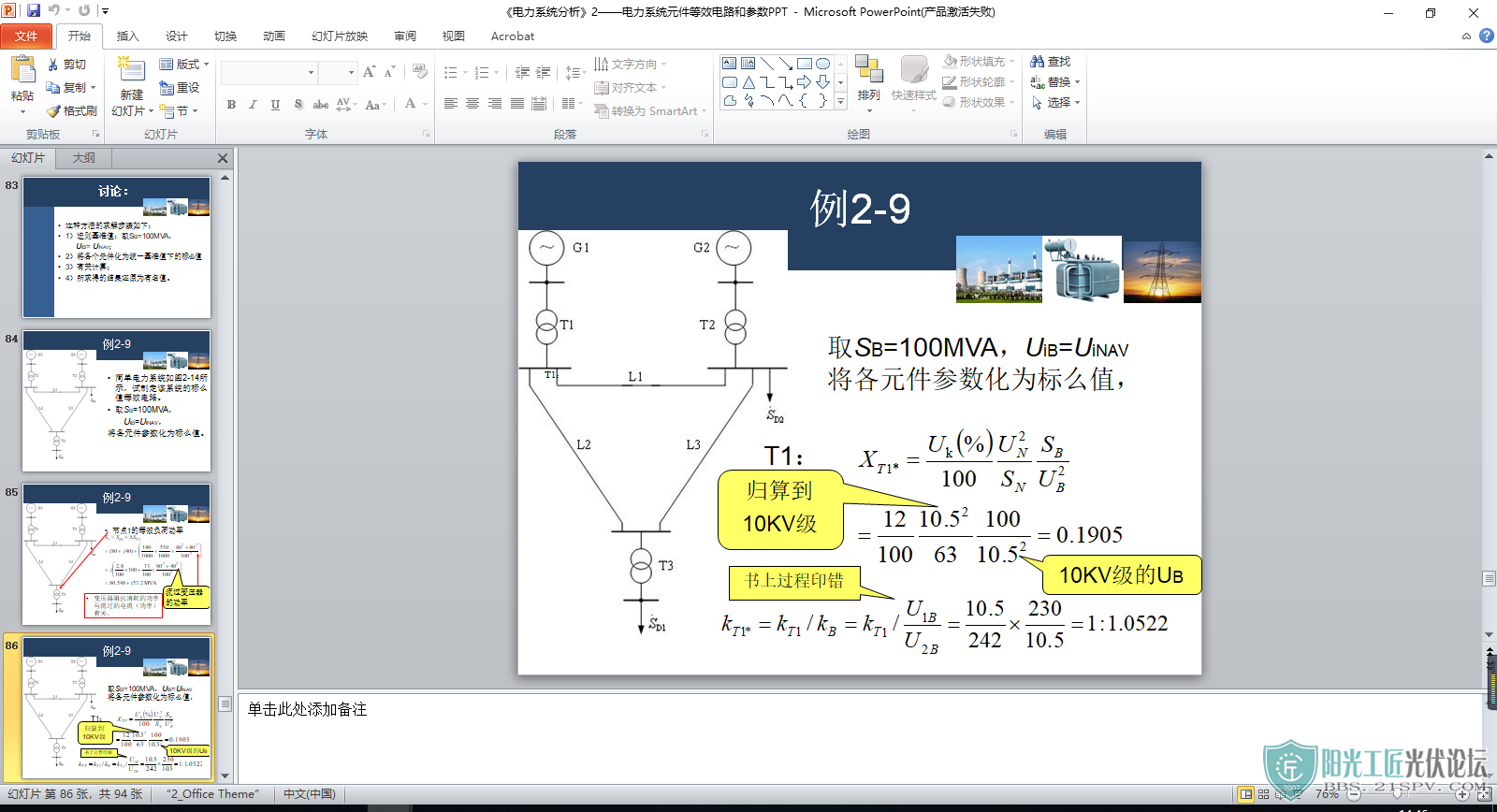
Task: Align text left
Action: coord(450,104)
